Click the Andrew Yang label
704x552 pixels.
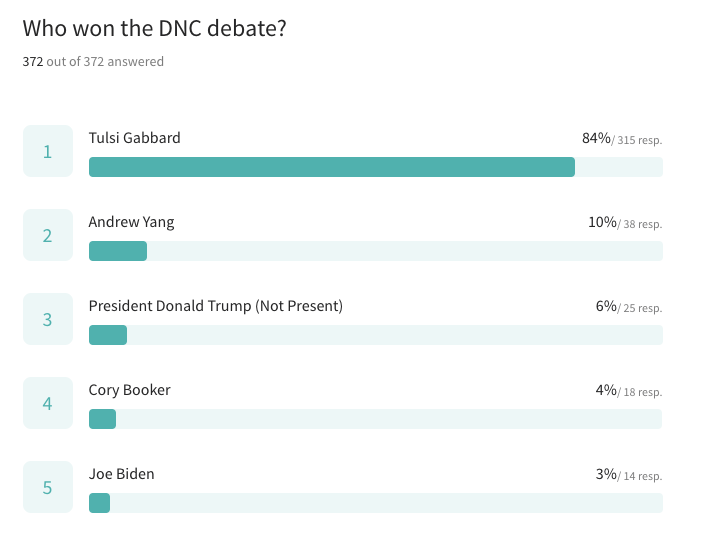pos(131,222)
